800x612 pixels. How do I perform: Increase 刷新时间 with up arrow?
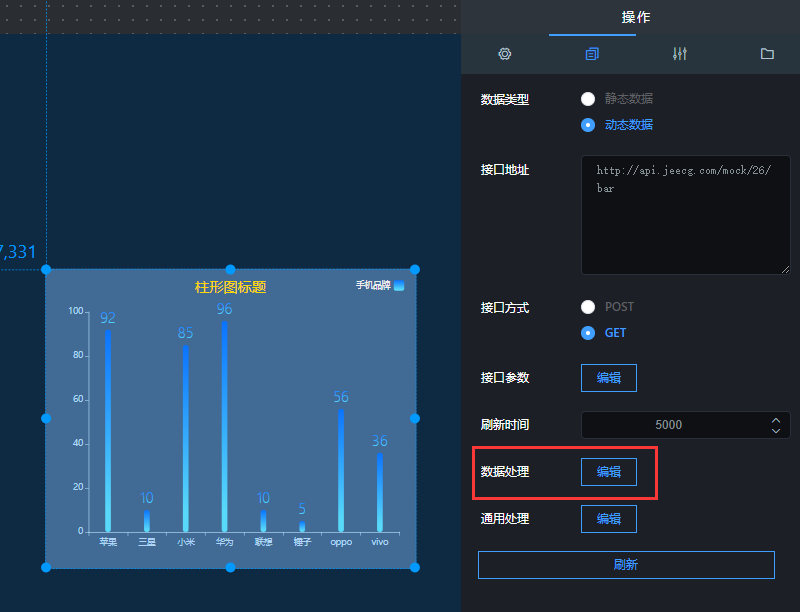pyautogui.click(x=776, y=420)
